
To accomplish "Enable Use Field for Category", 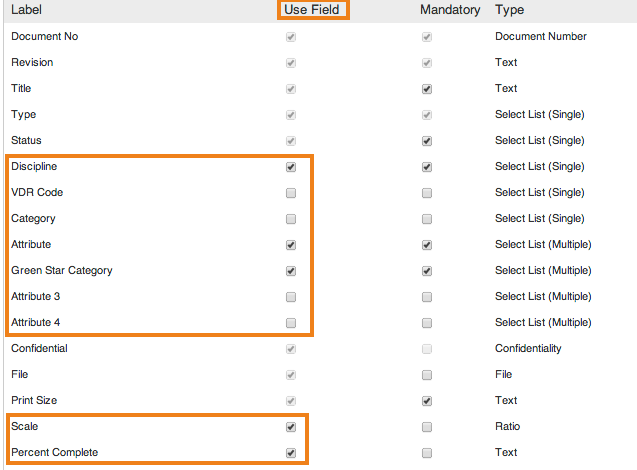I will click(x=291, y=219).
